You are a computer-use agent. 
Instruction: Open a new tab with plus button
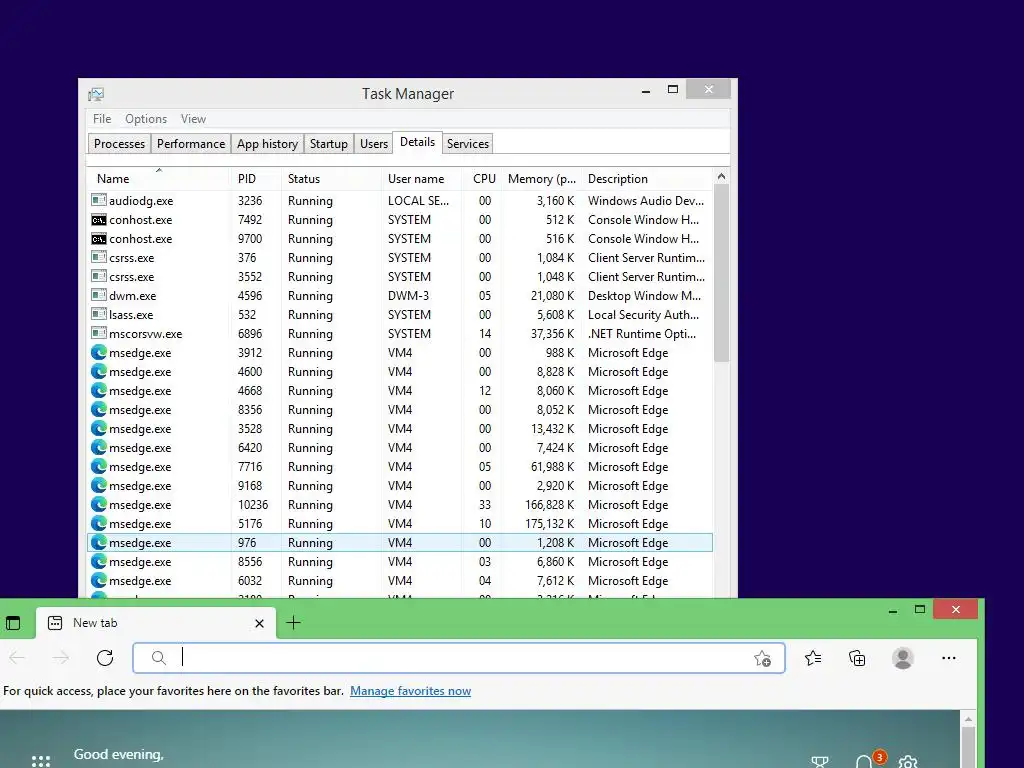pos(294,623)
